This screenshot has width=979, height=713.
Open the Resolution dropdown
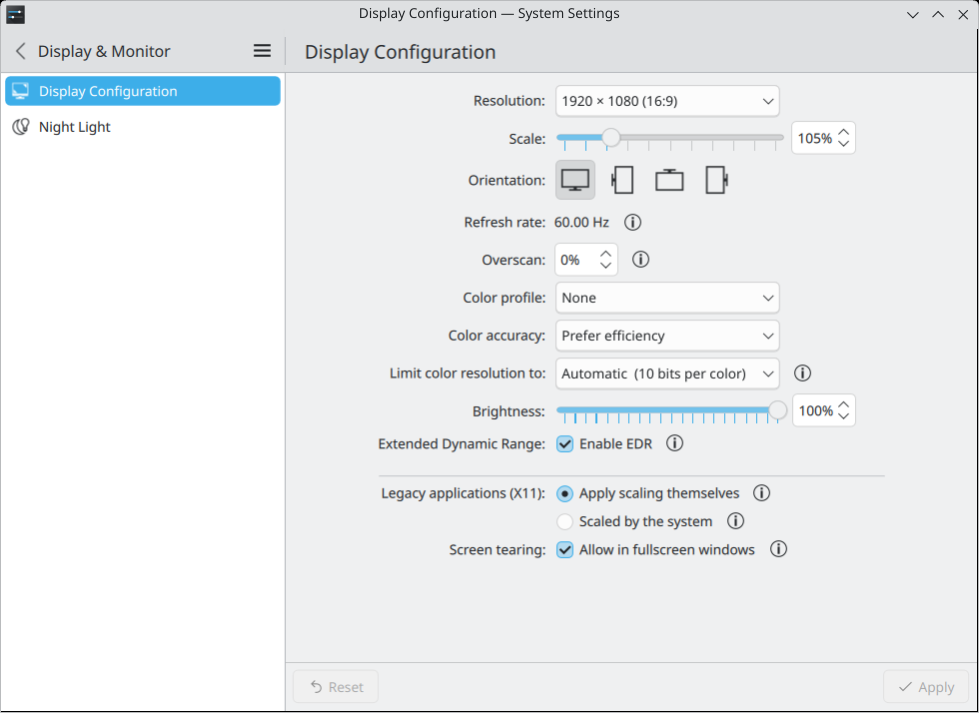(x=667, y=101)
